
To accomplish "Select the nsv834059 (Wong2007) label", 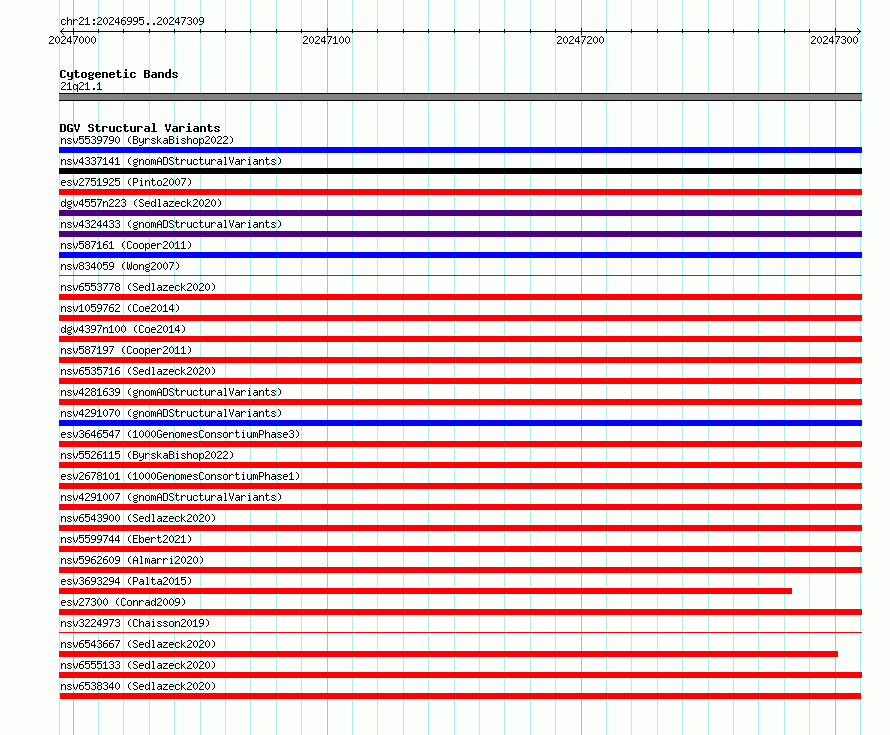I will tap(120, 266).
